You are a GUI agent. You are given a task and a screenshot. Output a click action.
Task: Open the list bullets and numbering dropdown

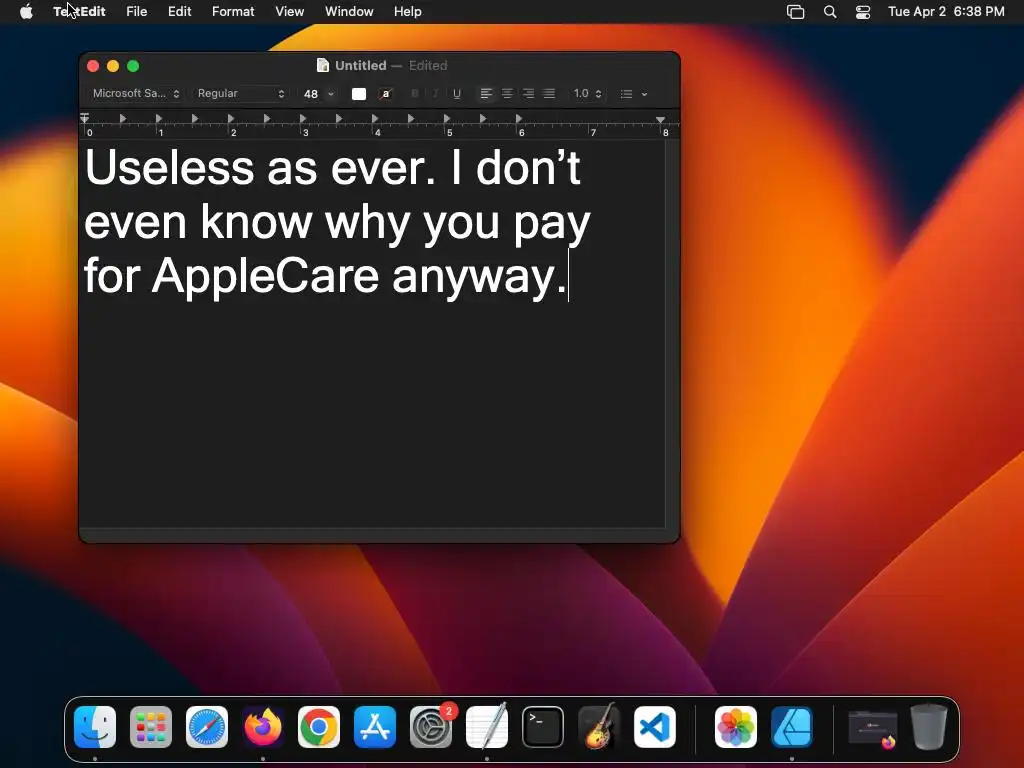pyautogui.click(x=633, y=94)
